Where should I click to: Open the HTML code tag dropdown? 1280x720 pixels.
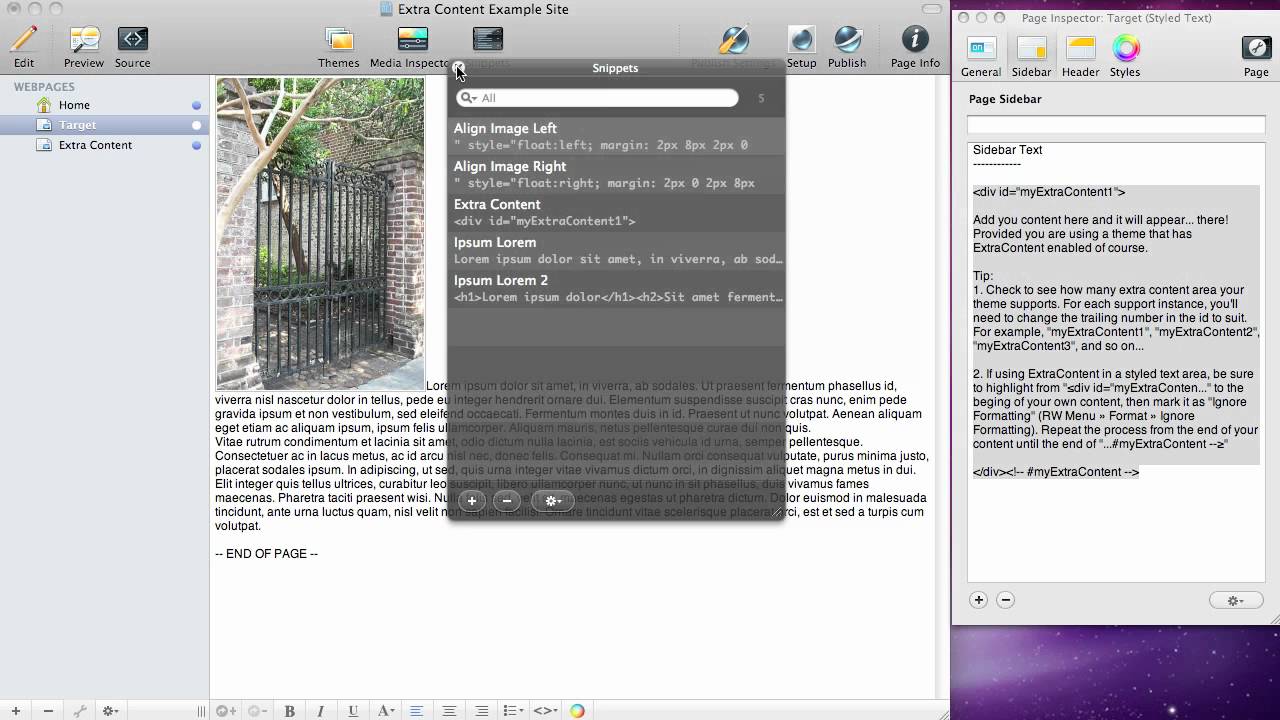[545, 711]
